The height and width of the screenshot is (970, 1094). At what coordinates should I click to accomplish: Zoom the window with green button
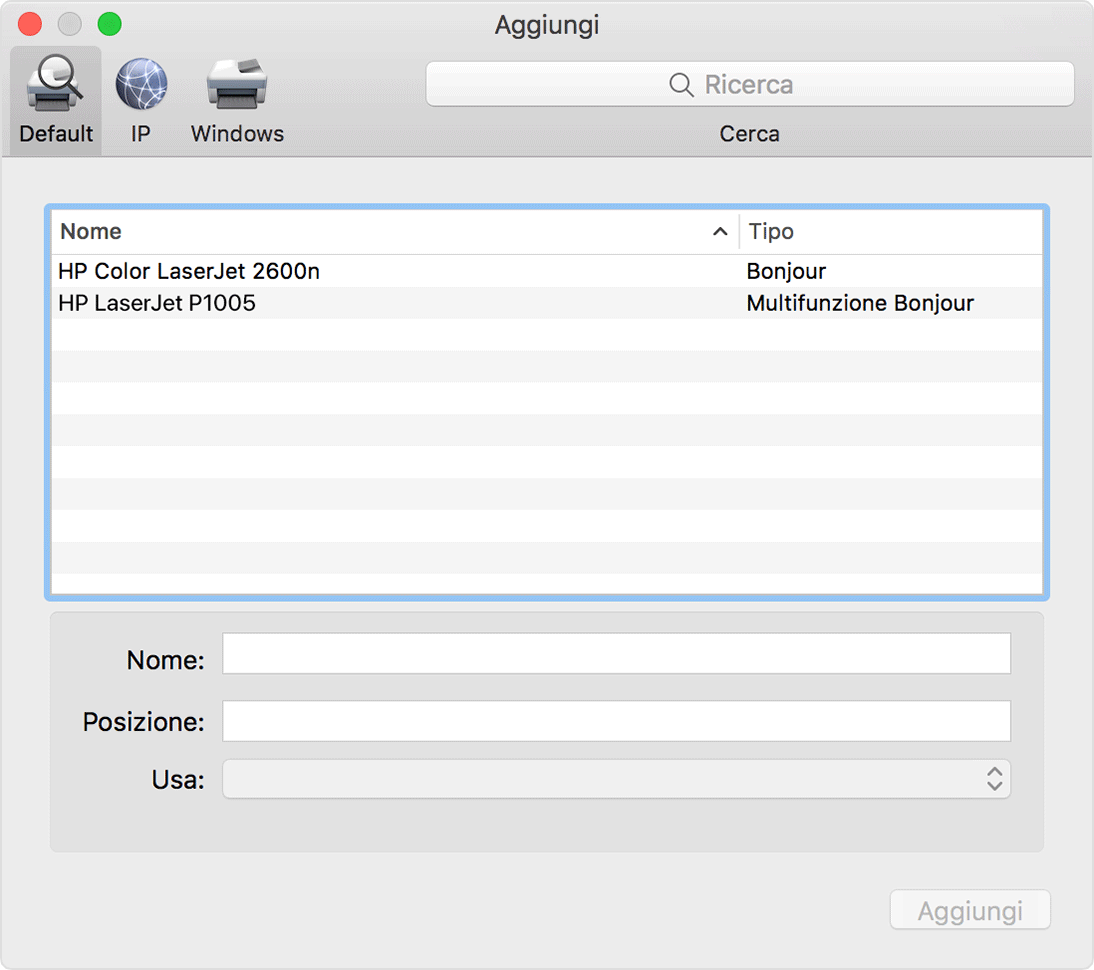tap(110, 24)
